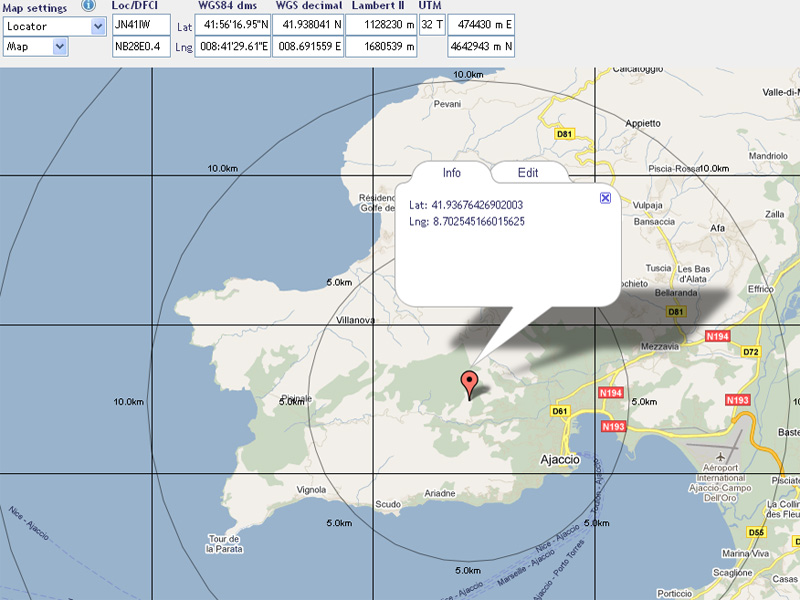Click the NB28E0.4 DFCI field
The width and height of the screenshot is (800, 600).
(x=141, y=46)
